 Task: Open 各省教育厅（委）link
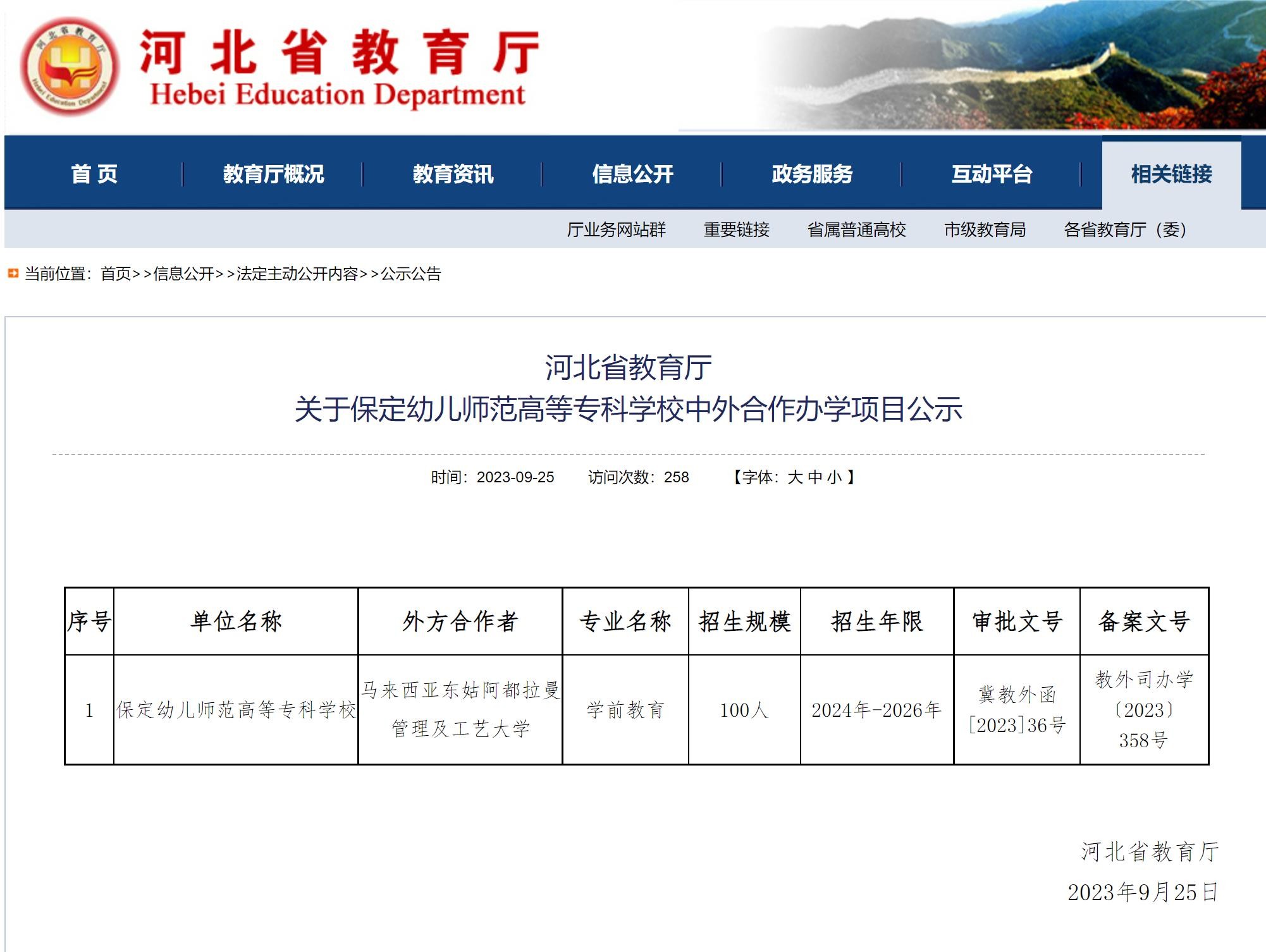pos(1125,229)
